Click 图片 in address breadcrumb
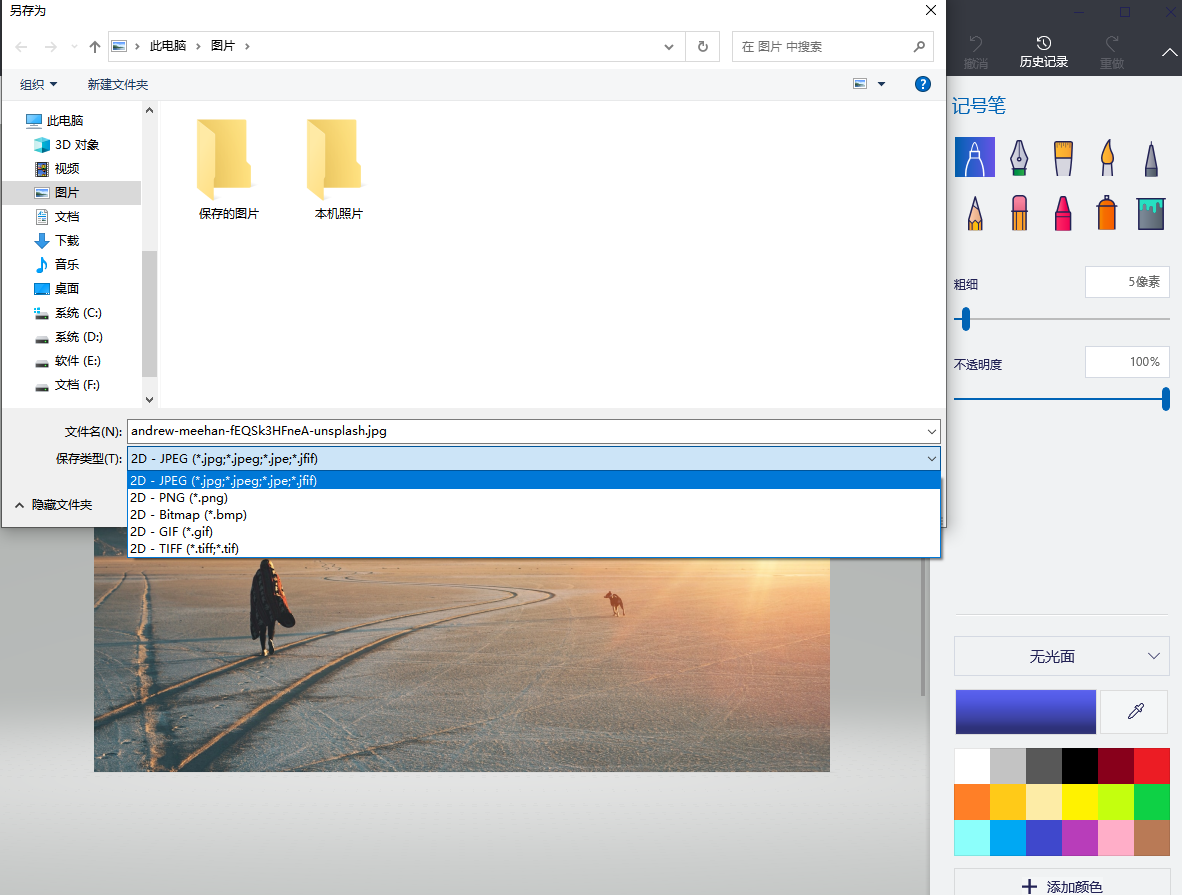The image size is (1182, 895). pyautogui.click(x=222, y=46)
